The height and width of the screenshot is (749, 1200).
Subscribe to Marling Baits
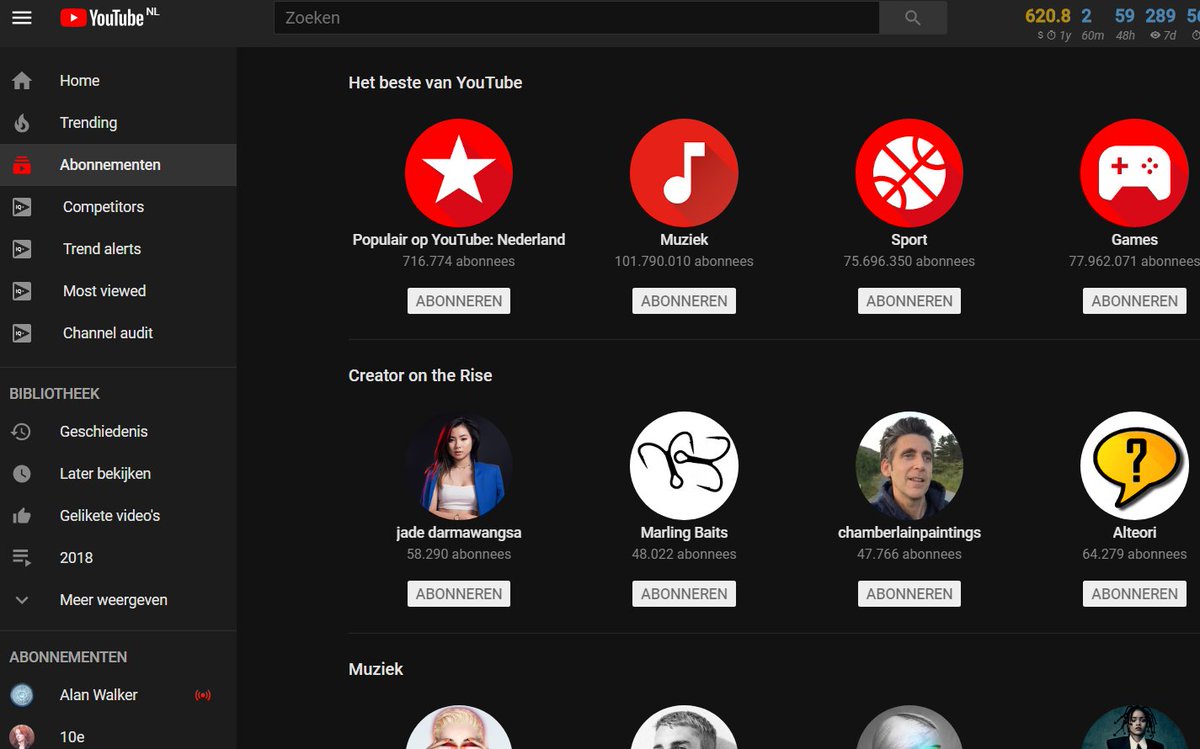click(x=684, y=594)
